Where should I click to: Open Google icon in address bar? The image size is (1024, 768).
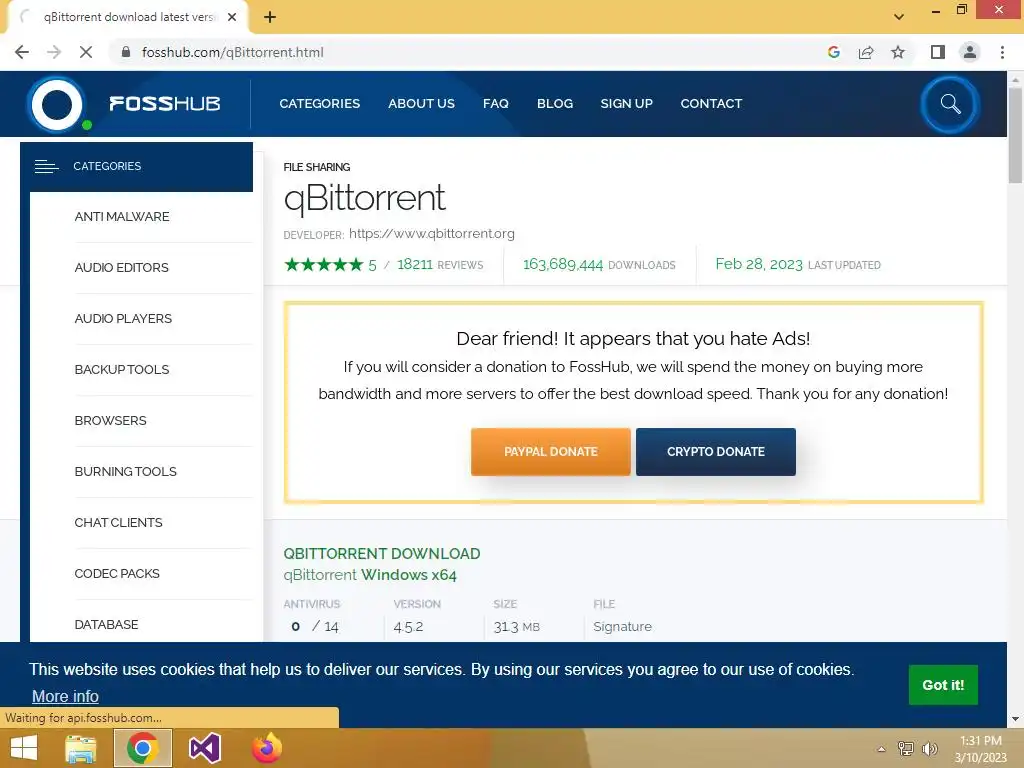point(833,52)
